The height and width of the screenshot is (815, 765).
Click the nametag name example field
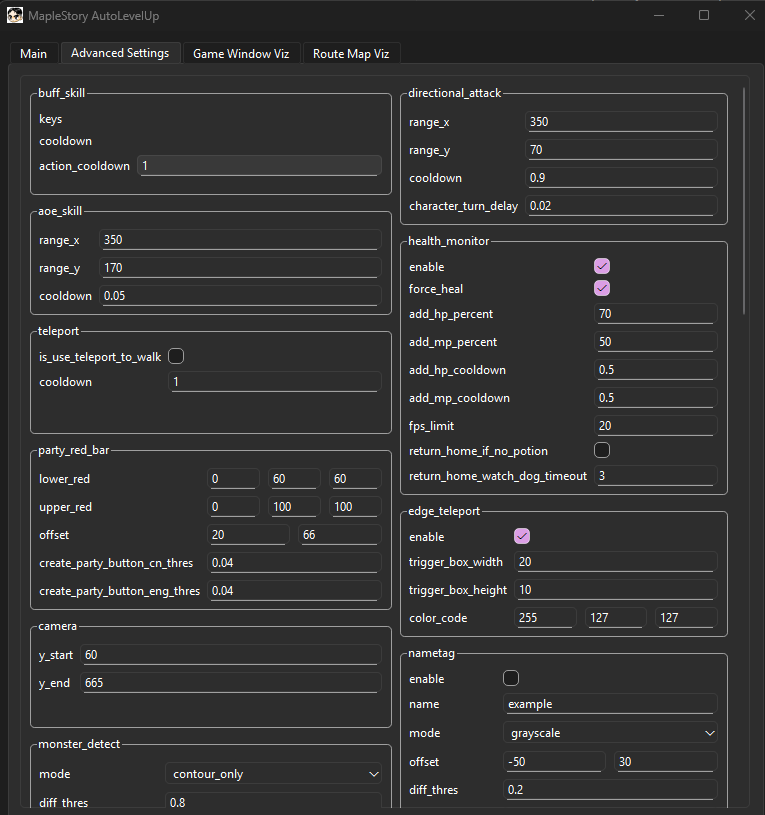point(610,704)
